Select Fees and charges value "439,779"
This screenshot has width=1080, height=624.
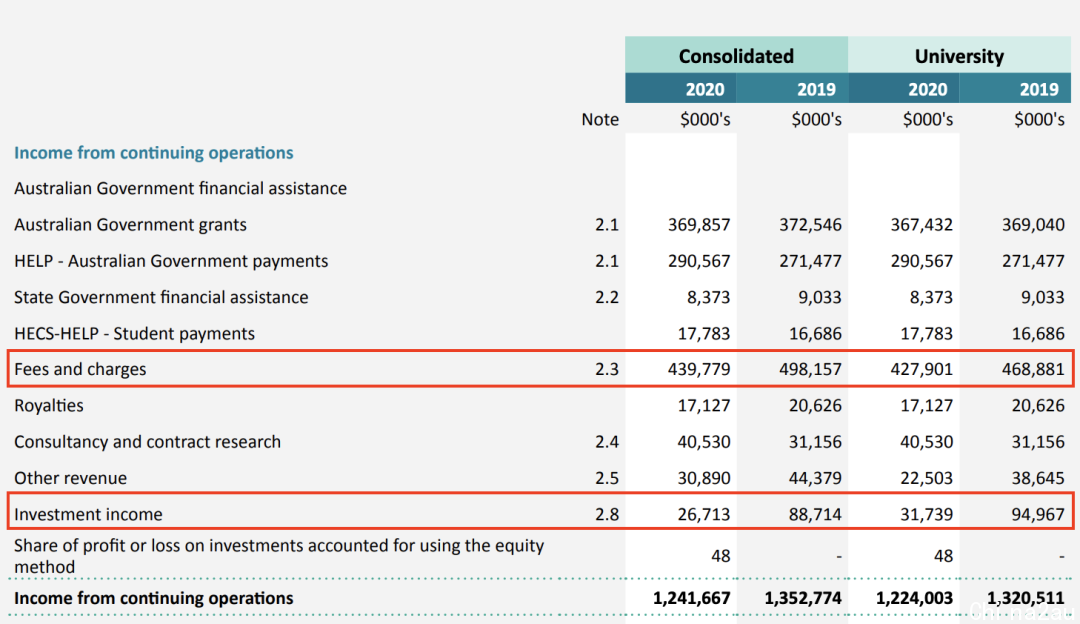coord(699,369)
